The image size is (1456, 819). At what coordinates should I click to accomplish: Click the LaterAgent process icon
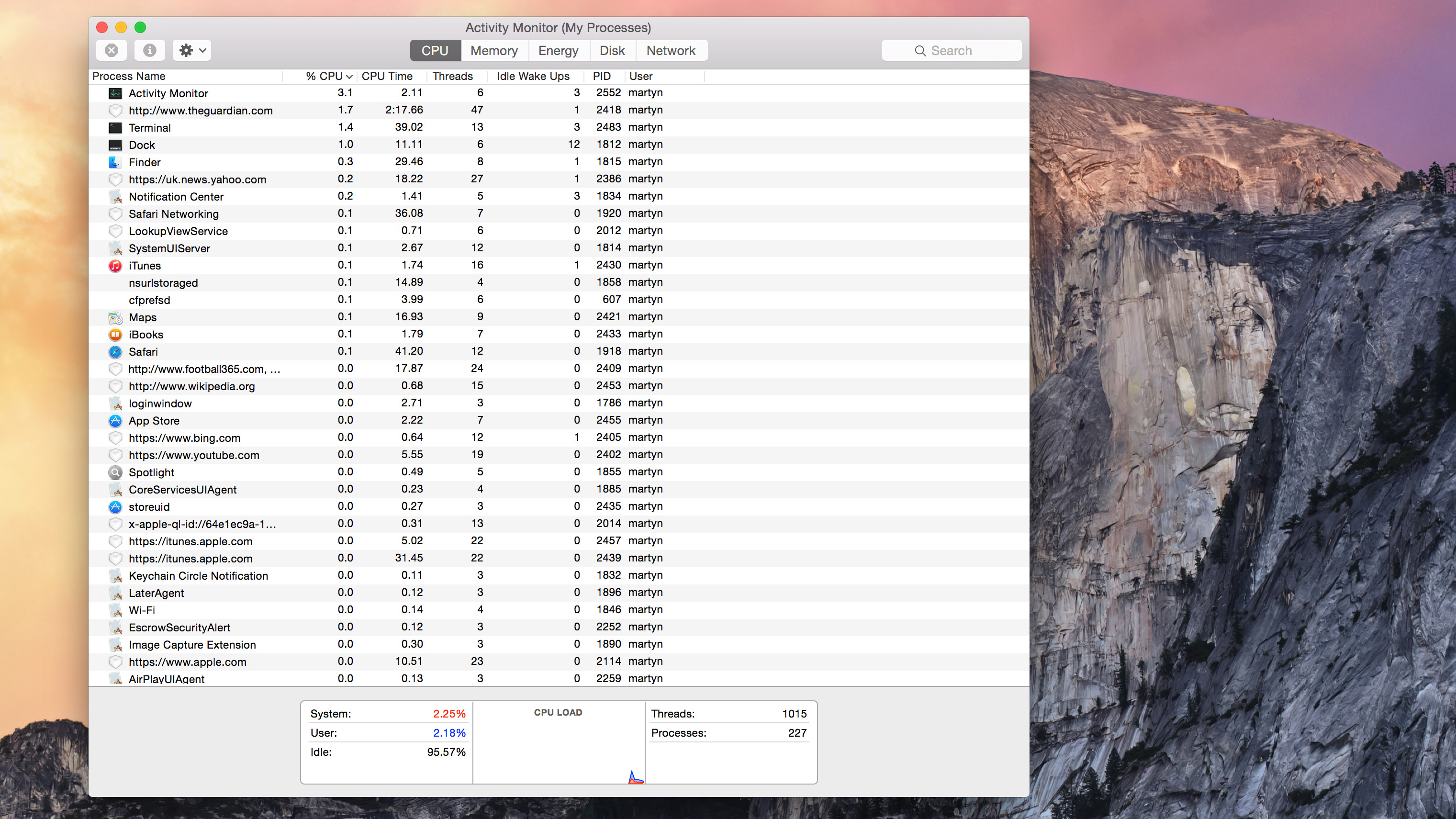pyautogui.click(x=115, y=594)
